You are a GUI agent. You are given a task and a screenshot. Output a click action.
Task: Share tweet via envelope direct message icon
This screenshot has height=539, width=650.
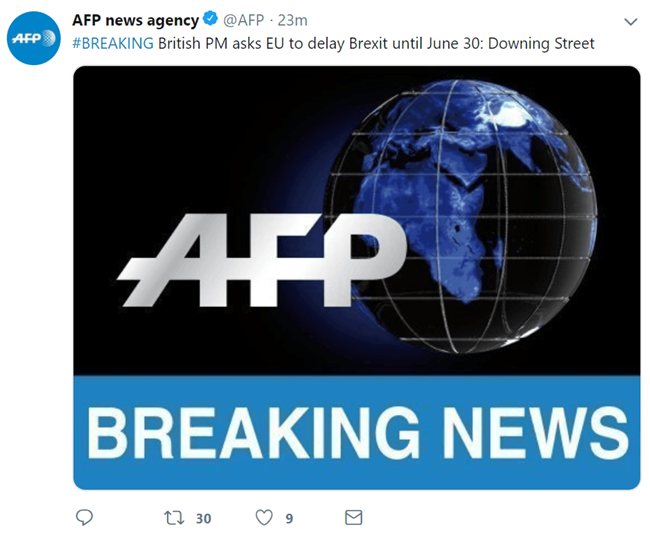click(354, 517)
